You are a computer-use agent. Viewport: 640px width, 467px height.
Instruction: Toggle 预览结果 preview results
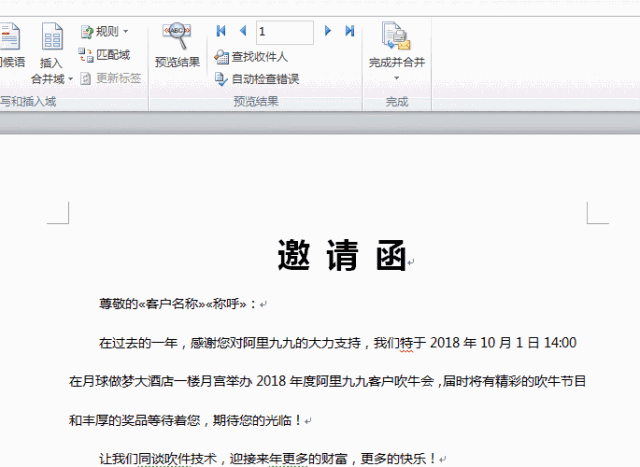pyautogui.click(x=177, y=45)
